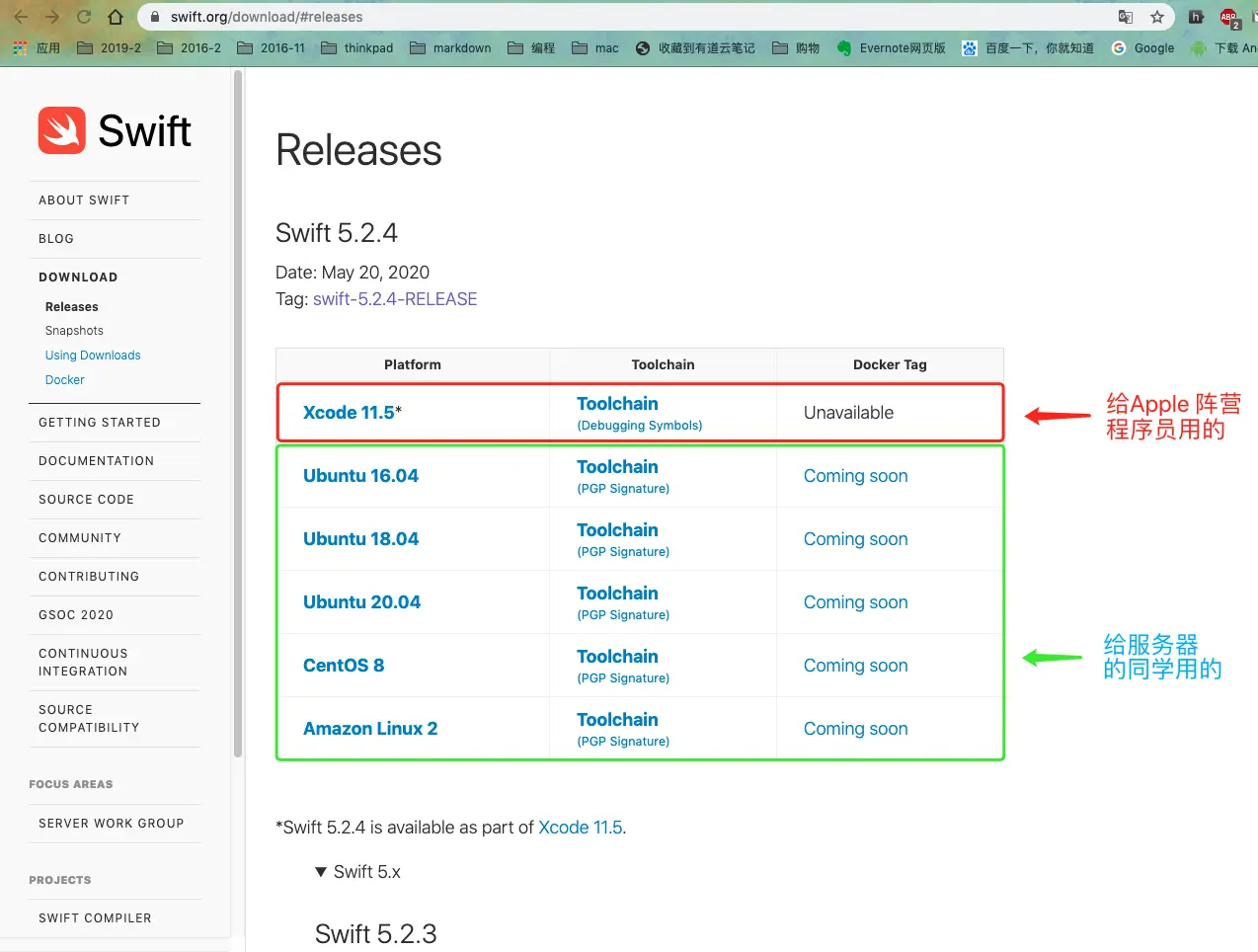Click Coming soon for Ubuntu 16.04
This screenshot has height=952, width=1258.
coord(855,476)
